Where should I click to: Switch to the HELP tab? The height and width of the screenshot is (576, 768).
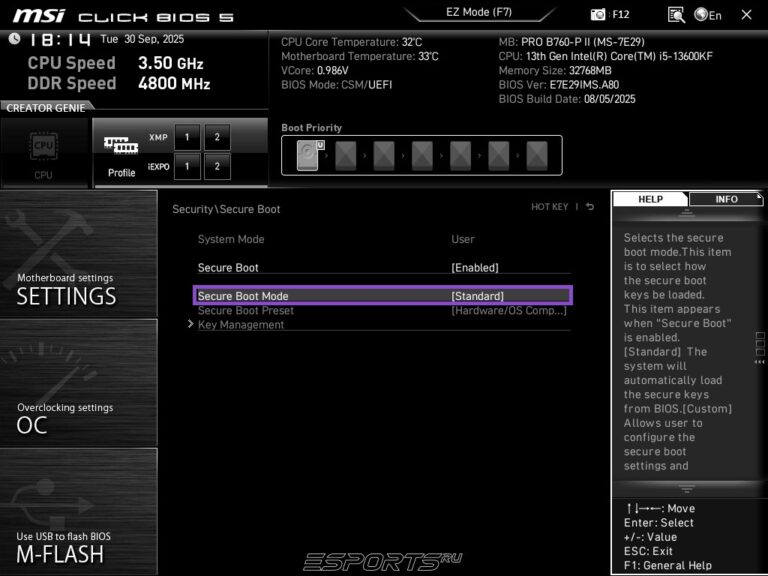[x=650, y=199]
